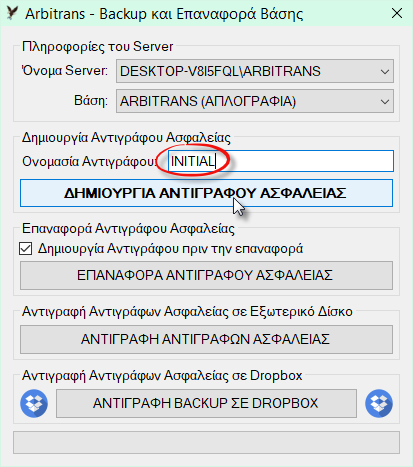This screenshot has width=413, height=467.
Task: Open the DESKTOP-V8I5FQL\ARBITRANS server combo box
Action: coord(255,71)
